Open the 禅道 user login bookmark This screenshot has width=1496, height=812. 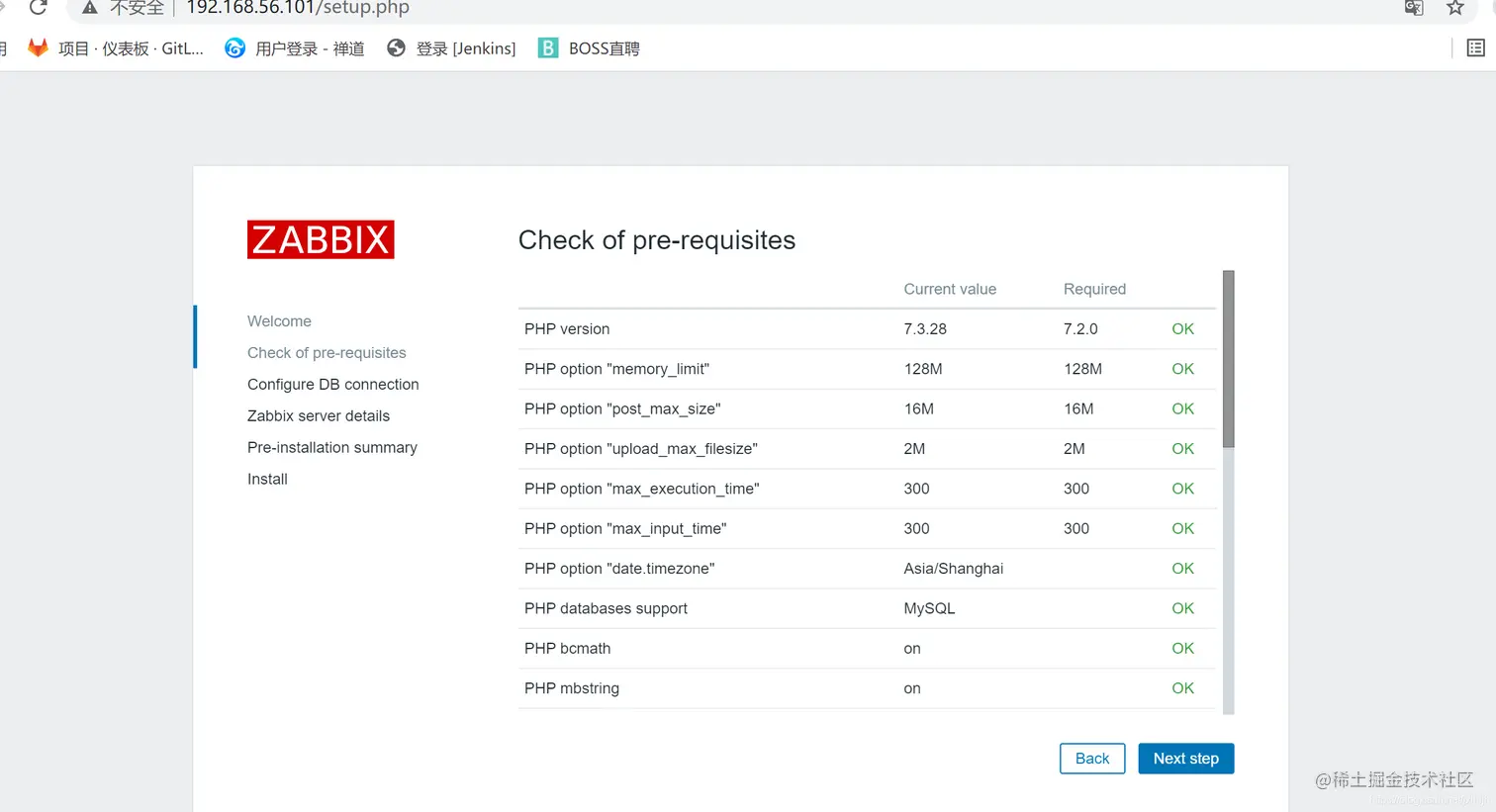pos(295,48)
